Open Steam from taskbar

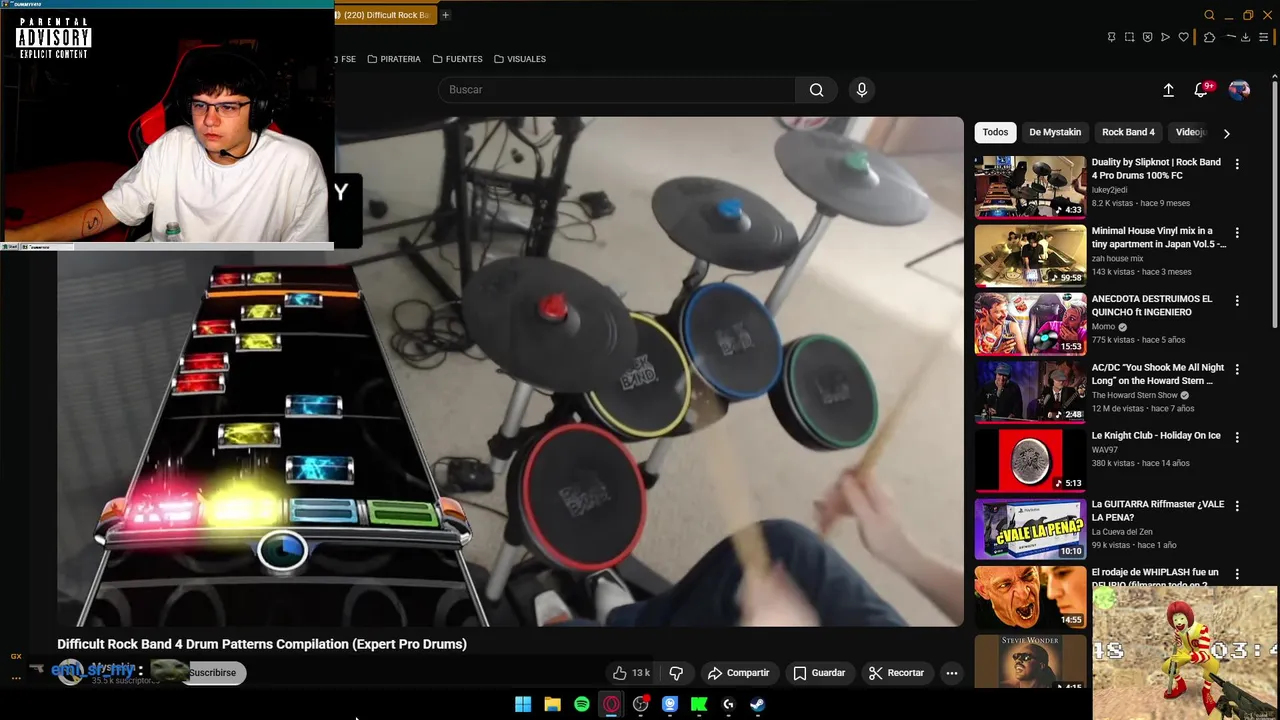(x=758, y=704)
